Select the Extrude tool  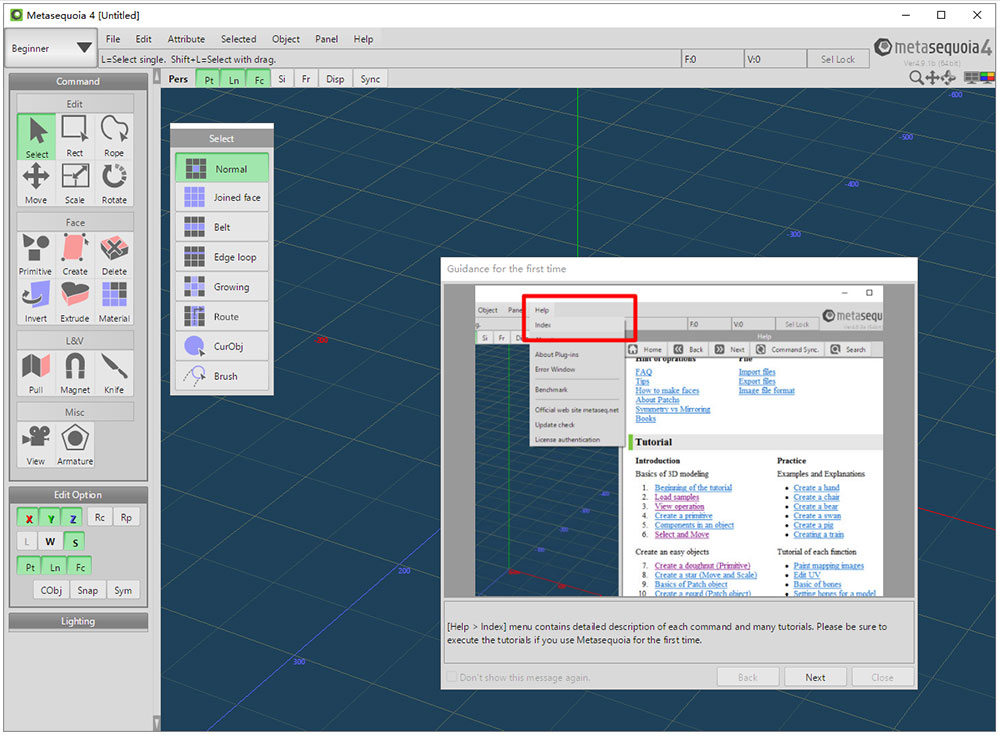pyautogui.click(x=75, y=302)
